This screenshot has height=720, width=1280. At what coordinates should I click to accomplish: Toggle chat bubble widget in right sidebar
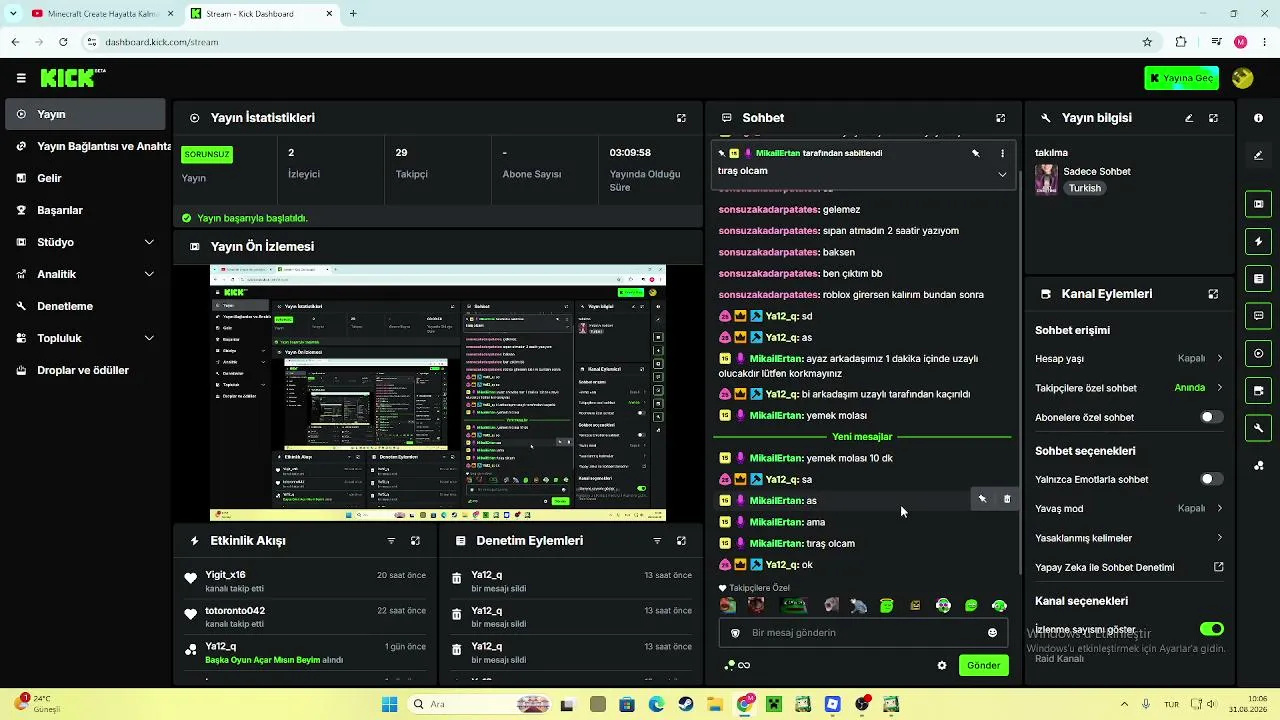1258,316
